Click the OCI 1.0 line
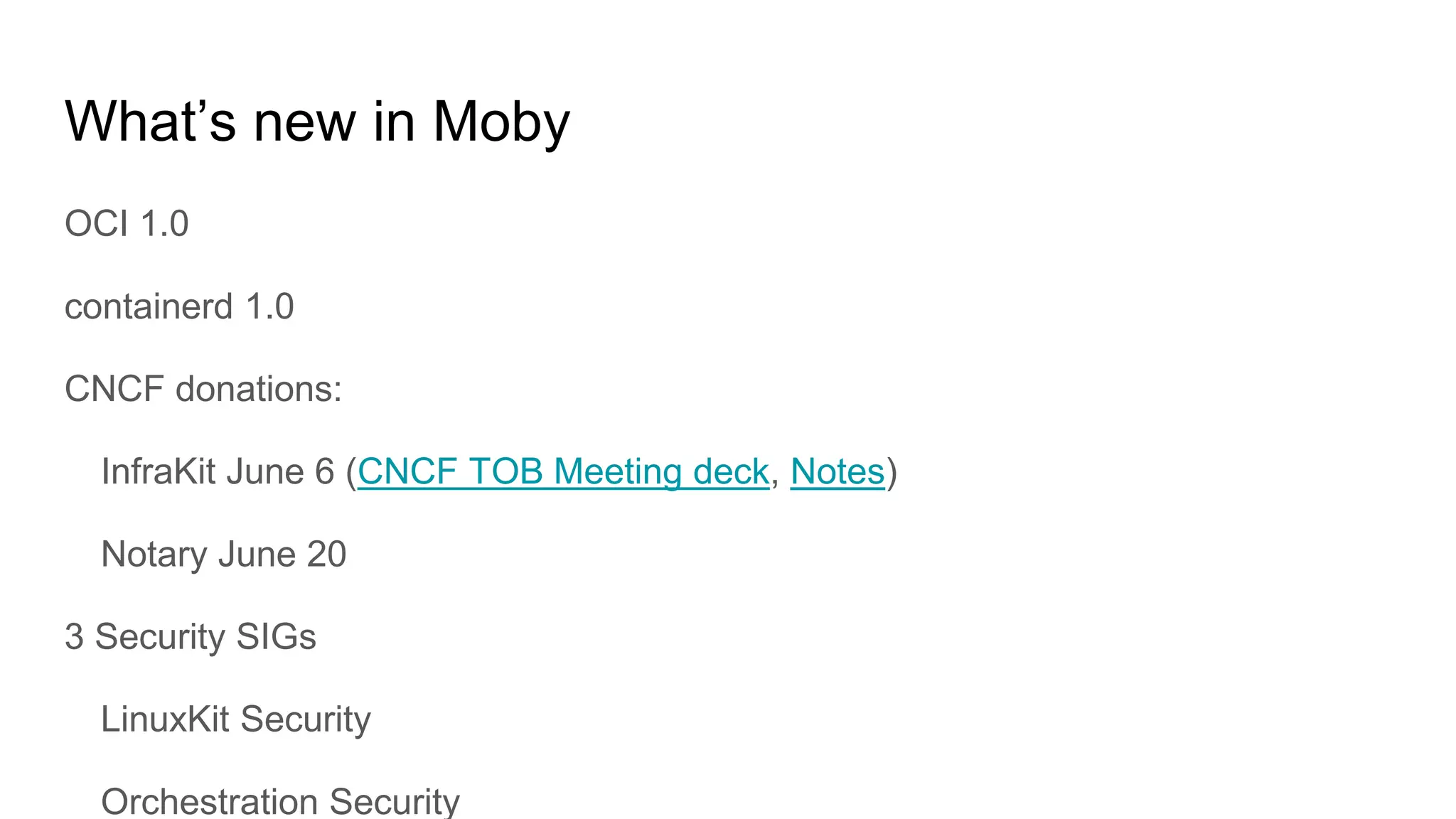1456x819 pixels. [x=127, y=224]
